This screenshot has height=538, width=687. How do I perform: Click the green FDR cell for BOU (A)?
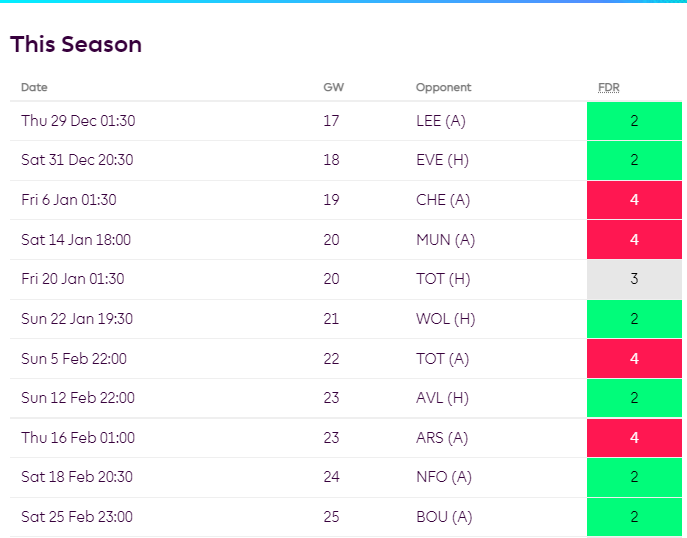(x=634, y=517)
